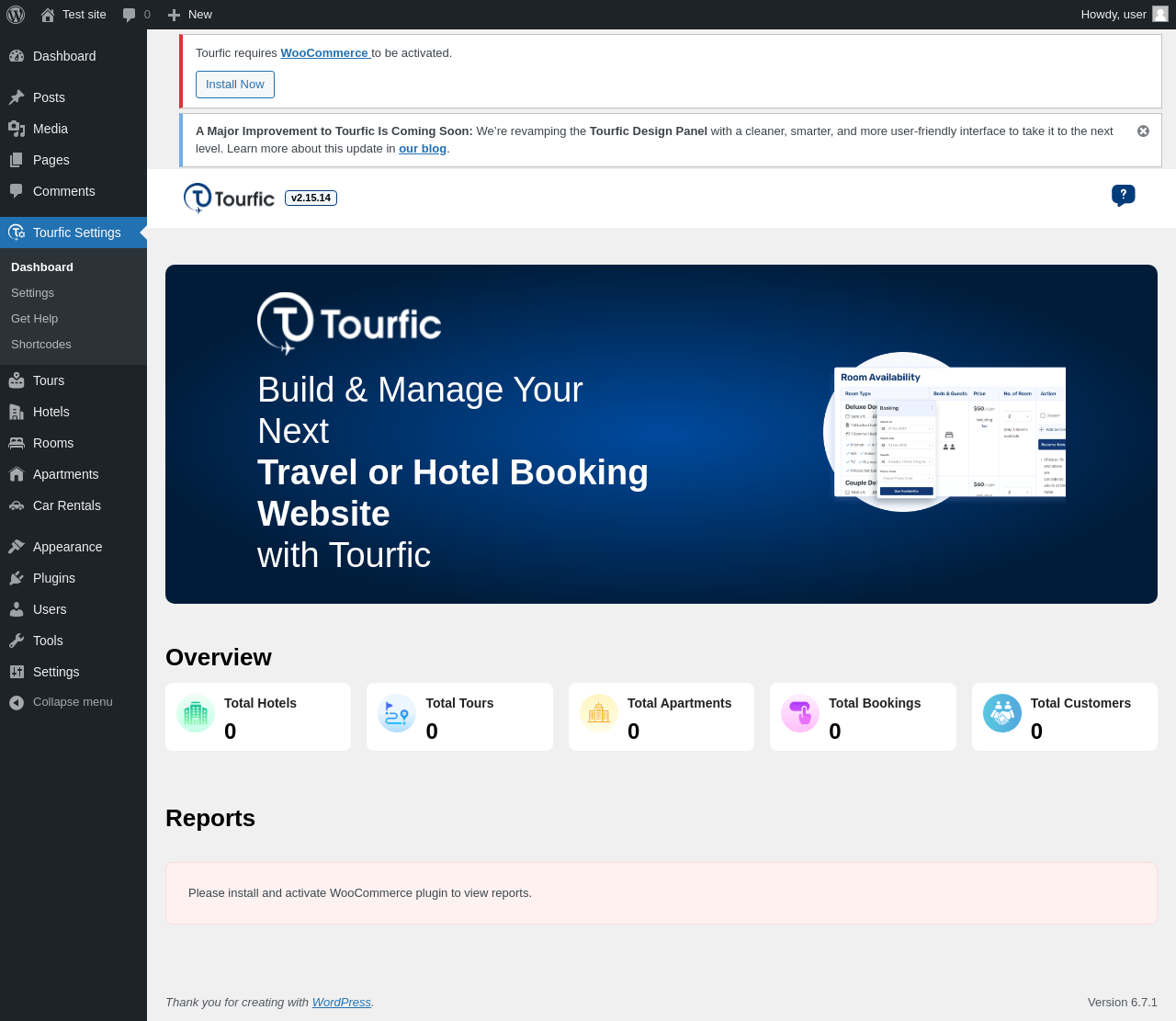
Task: Click the Overview heading
Action: coord(219,658)
